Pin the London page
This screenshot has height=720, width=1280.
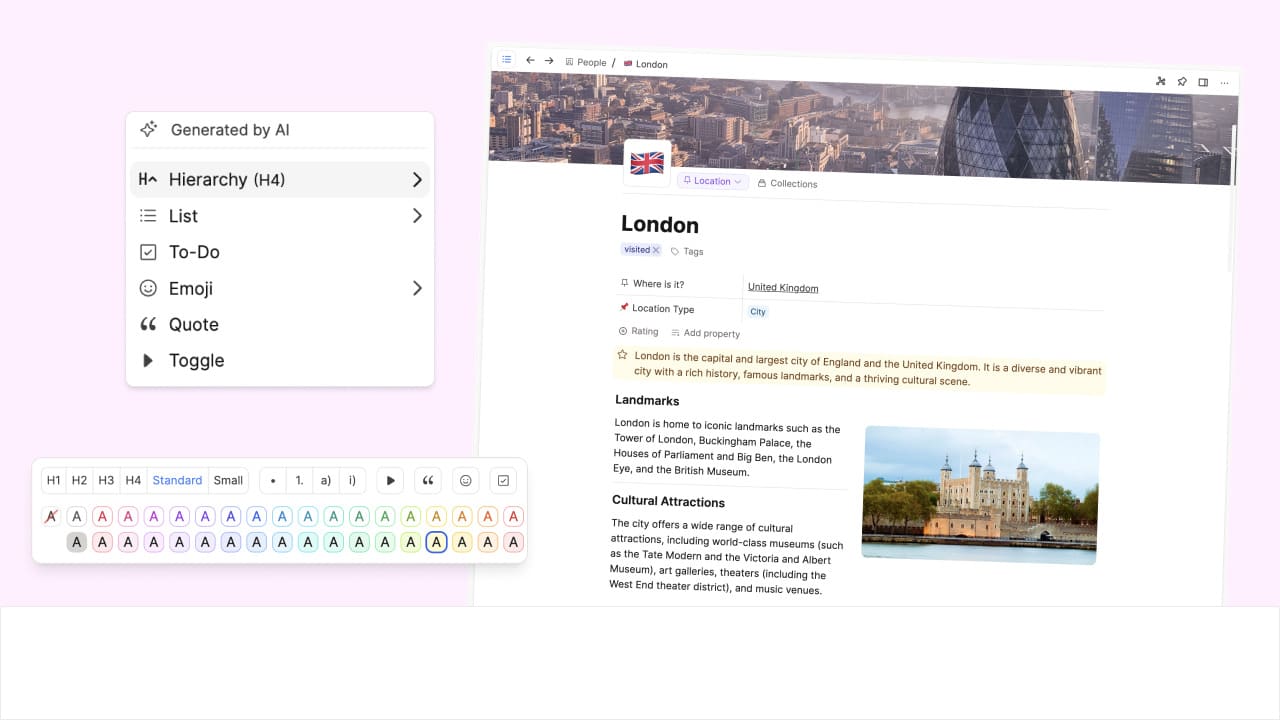click(x=1182, y=82)
